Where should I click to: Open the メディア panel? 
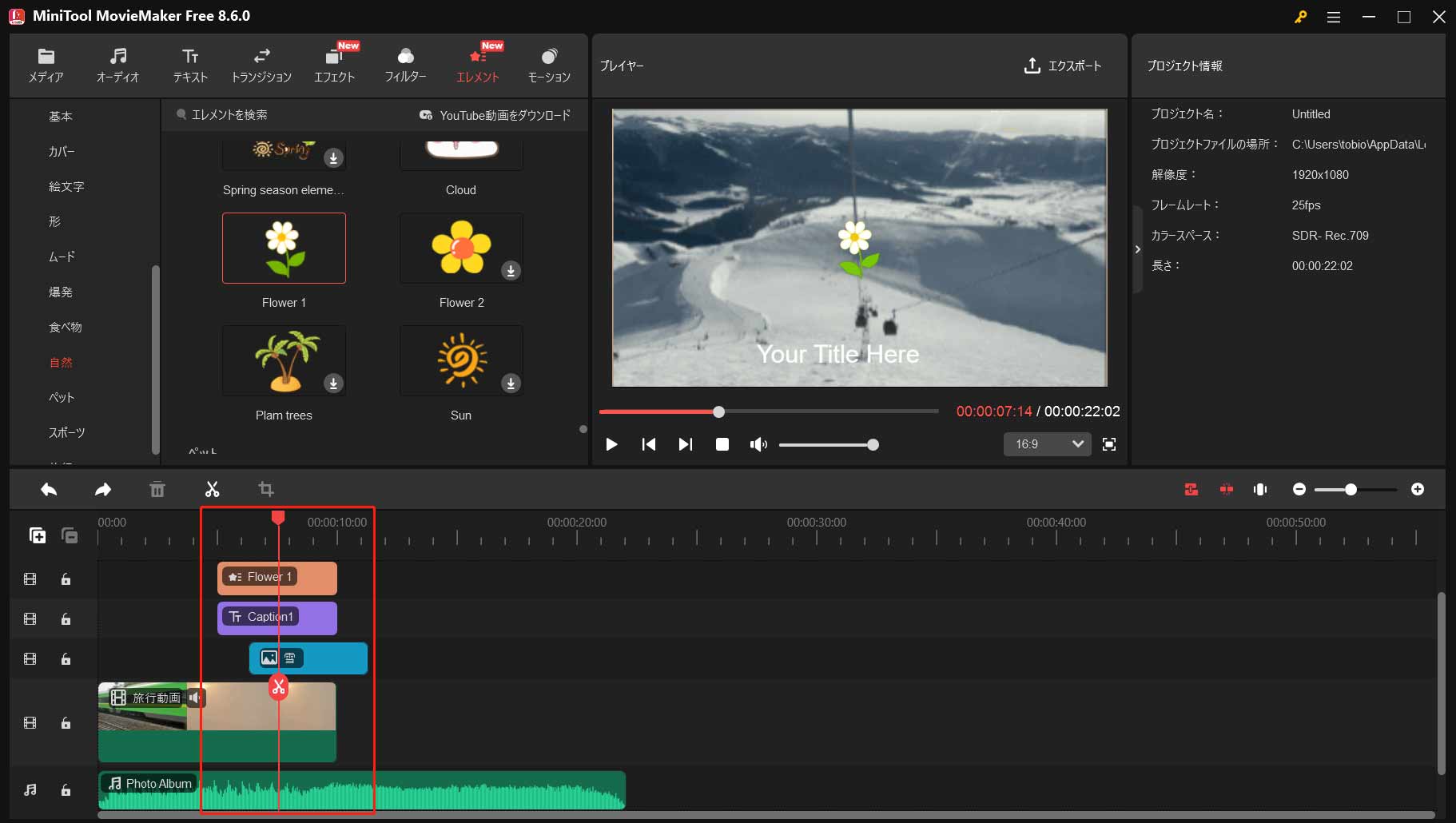[x=46, y=66]
